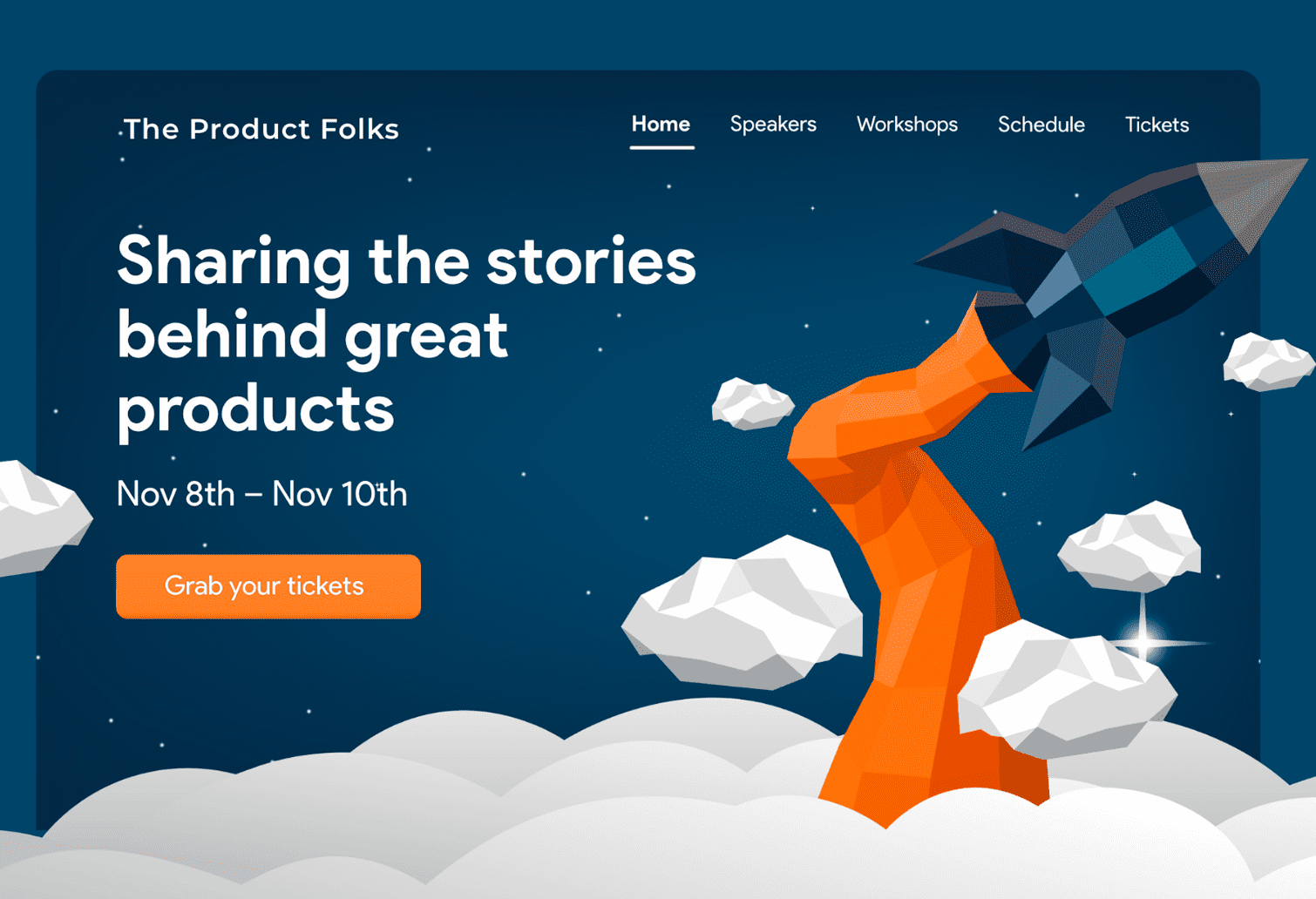Open the Schedule nav link

pos(1041,125)
